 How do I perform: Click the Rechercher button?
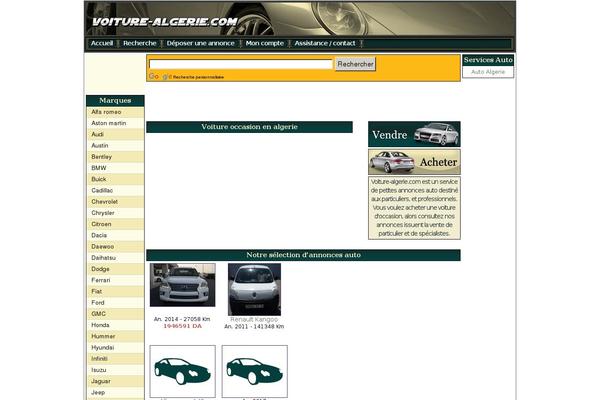coord(355,64)
